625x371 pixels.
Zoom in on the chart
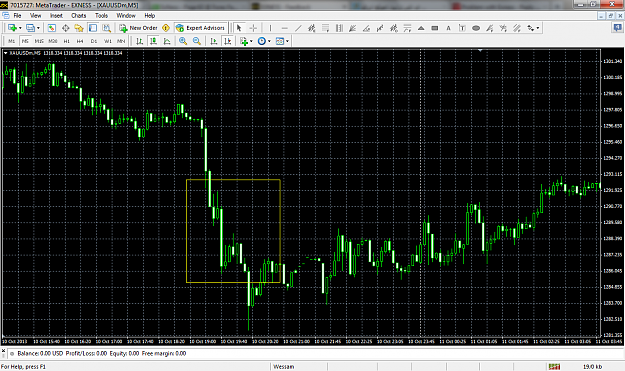183,41
